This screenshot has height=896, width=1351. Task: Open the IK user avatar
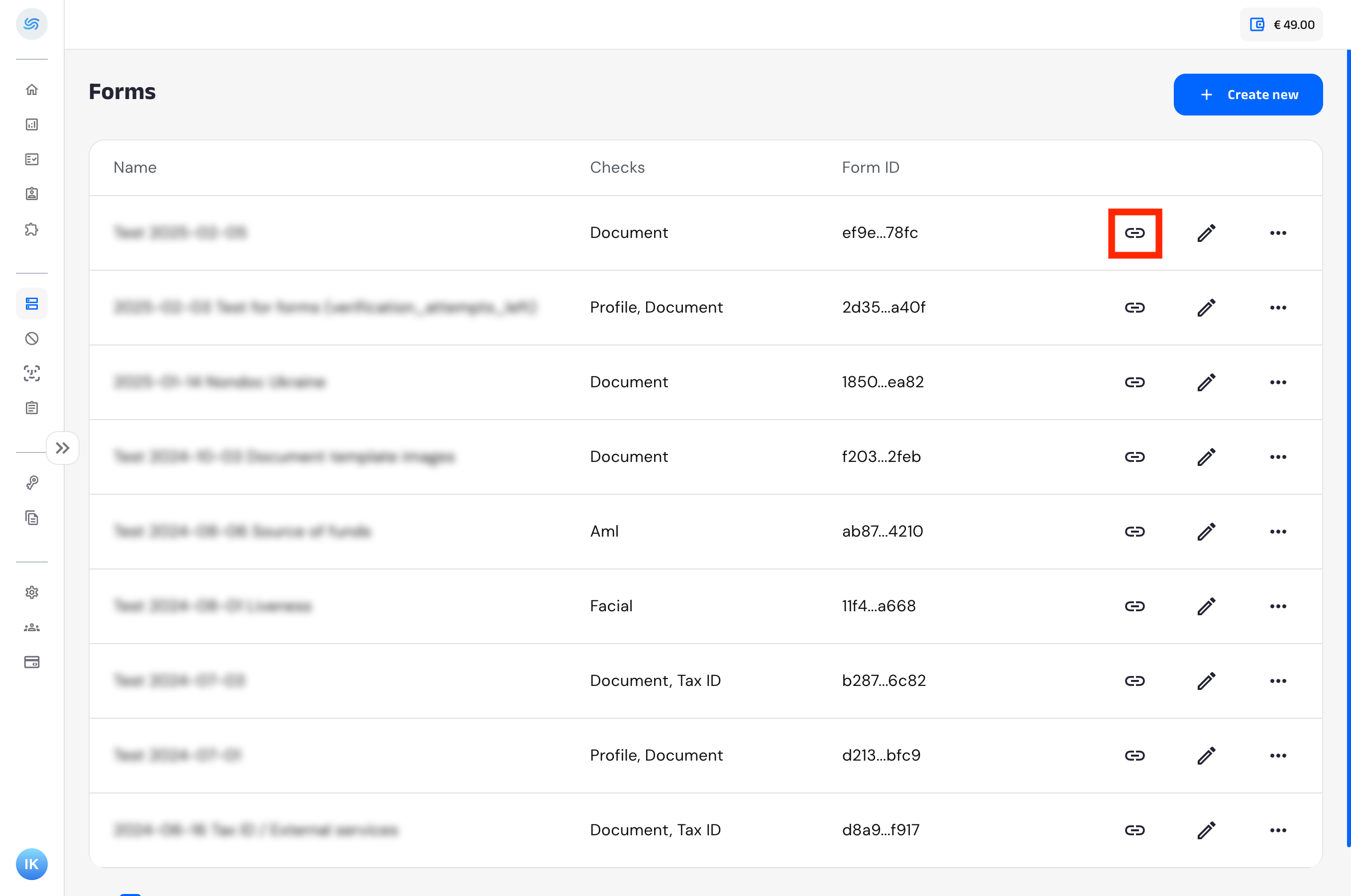[x=32, y=864]
